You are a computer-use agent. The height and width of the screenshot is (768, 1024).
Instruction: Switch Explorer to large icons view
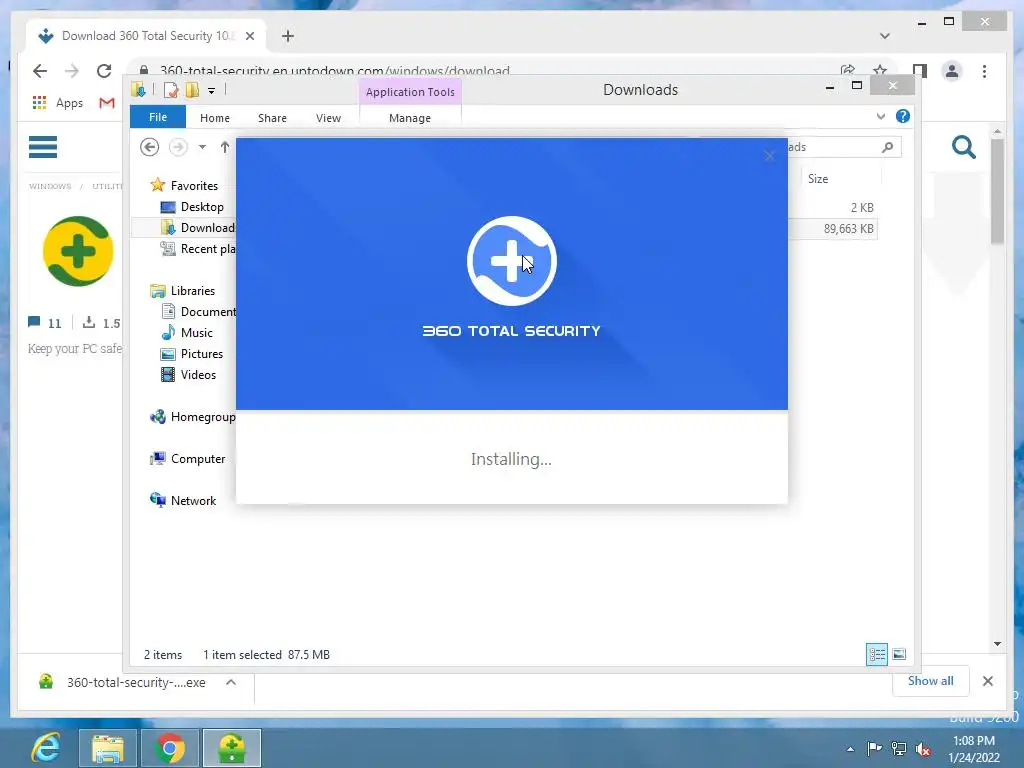click(x=899, y=654)
